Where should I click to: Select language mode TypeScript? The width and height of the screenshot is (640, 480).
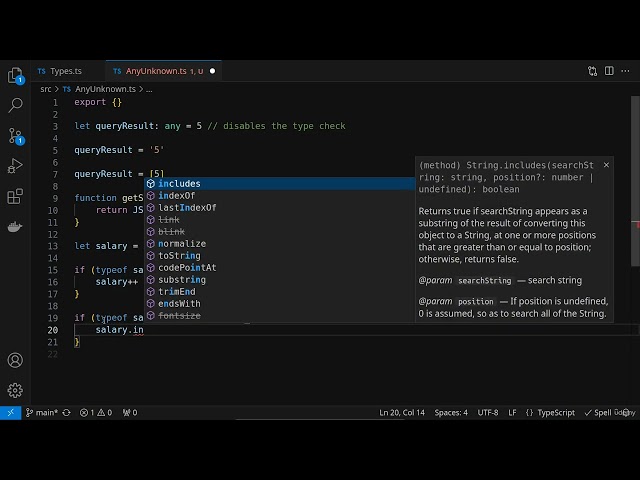[x=556, y=413]
